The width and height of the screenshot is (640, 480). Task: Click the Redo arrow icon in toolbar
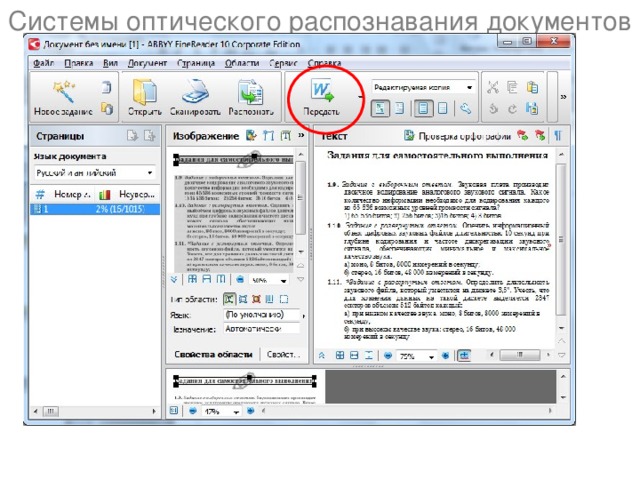(512, 109)
